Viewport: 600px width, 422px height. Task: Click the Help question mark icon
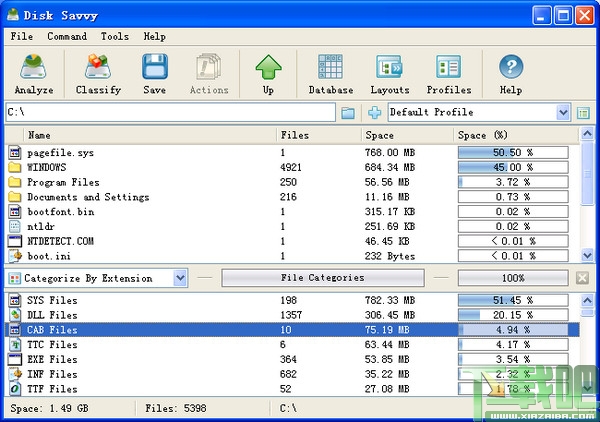[x=511, y=67]
